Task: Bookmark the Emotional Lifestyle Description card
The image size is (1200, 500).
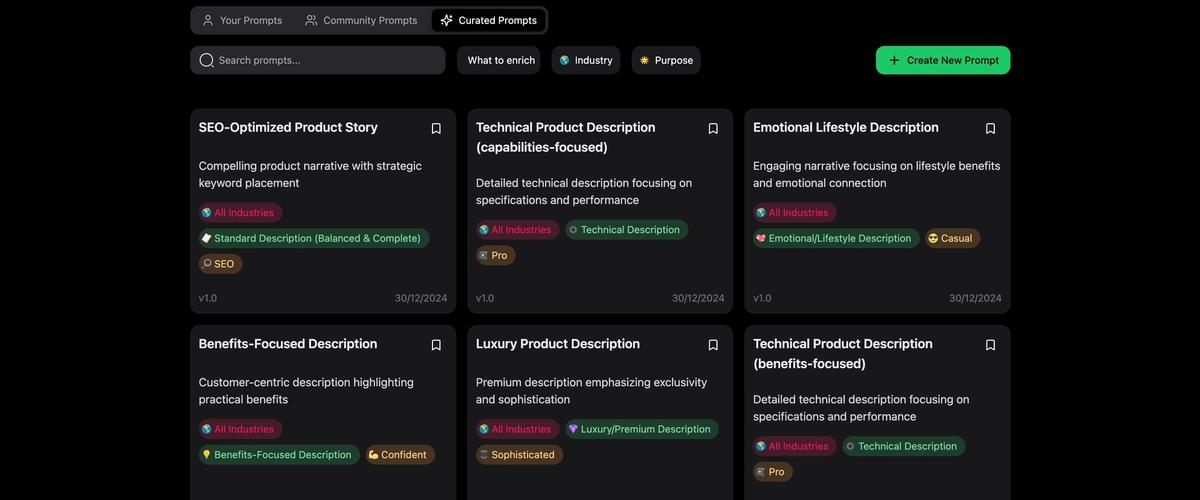Action: pos(990,128)
